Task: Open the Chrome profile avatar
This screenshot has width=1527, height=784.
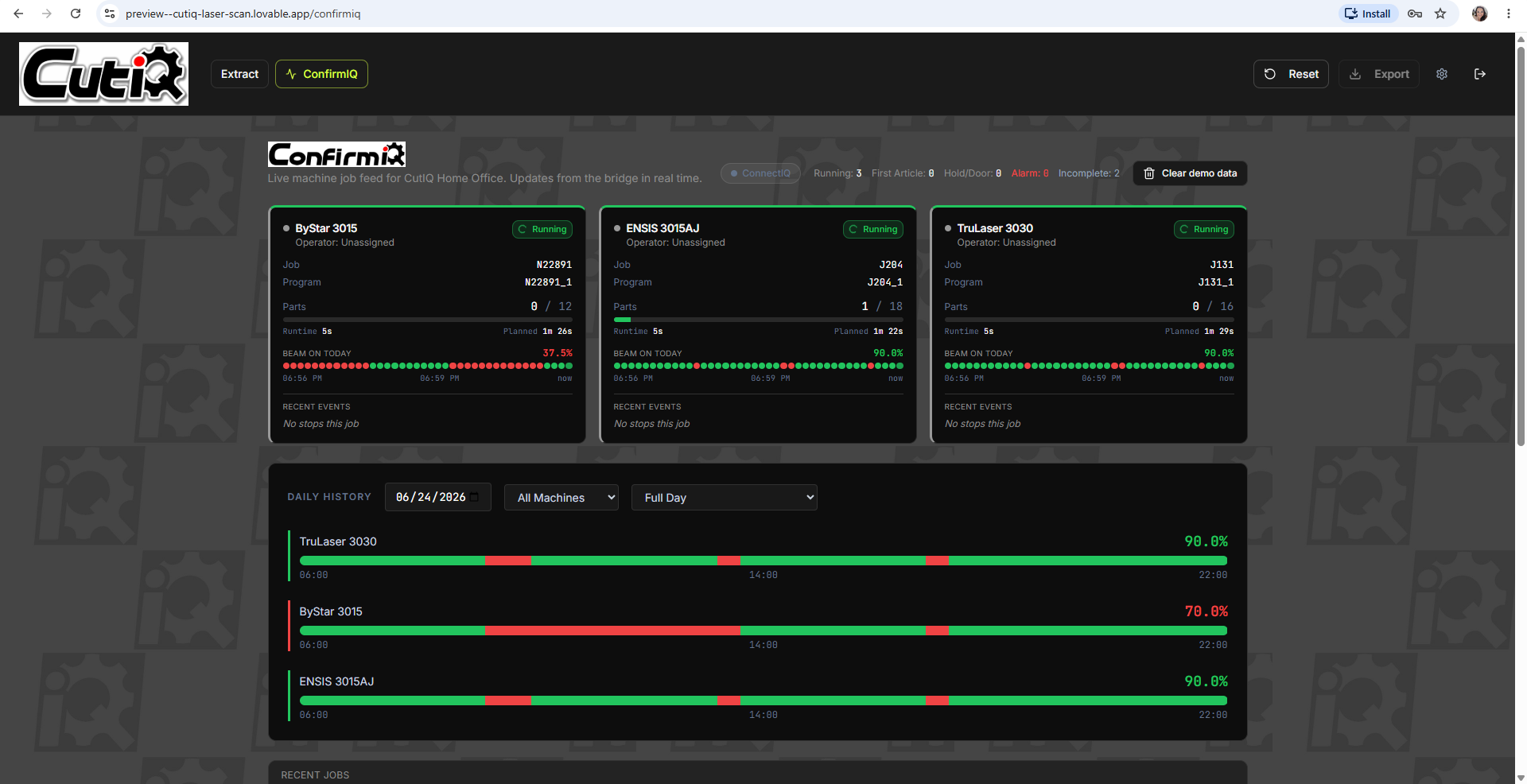Action: 1480,14
